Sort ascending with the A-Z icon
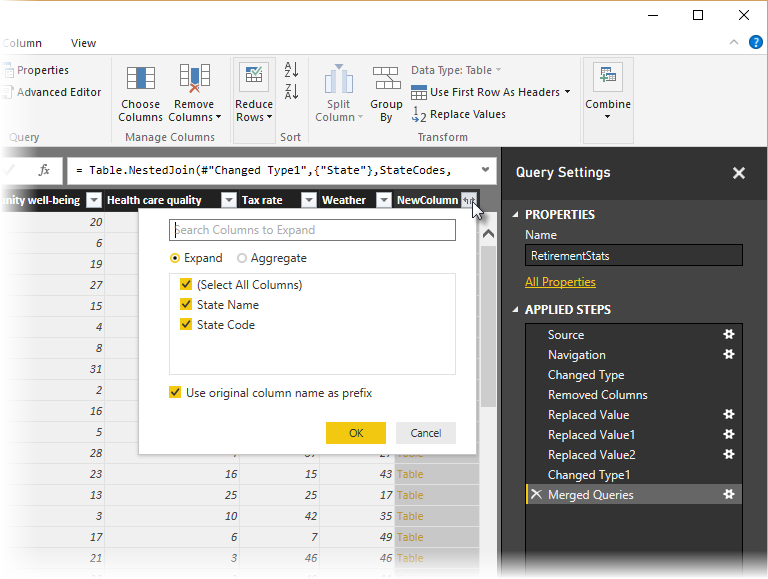Screen dimensions: 768x579 (291, 69)
